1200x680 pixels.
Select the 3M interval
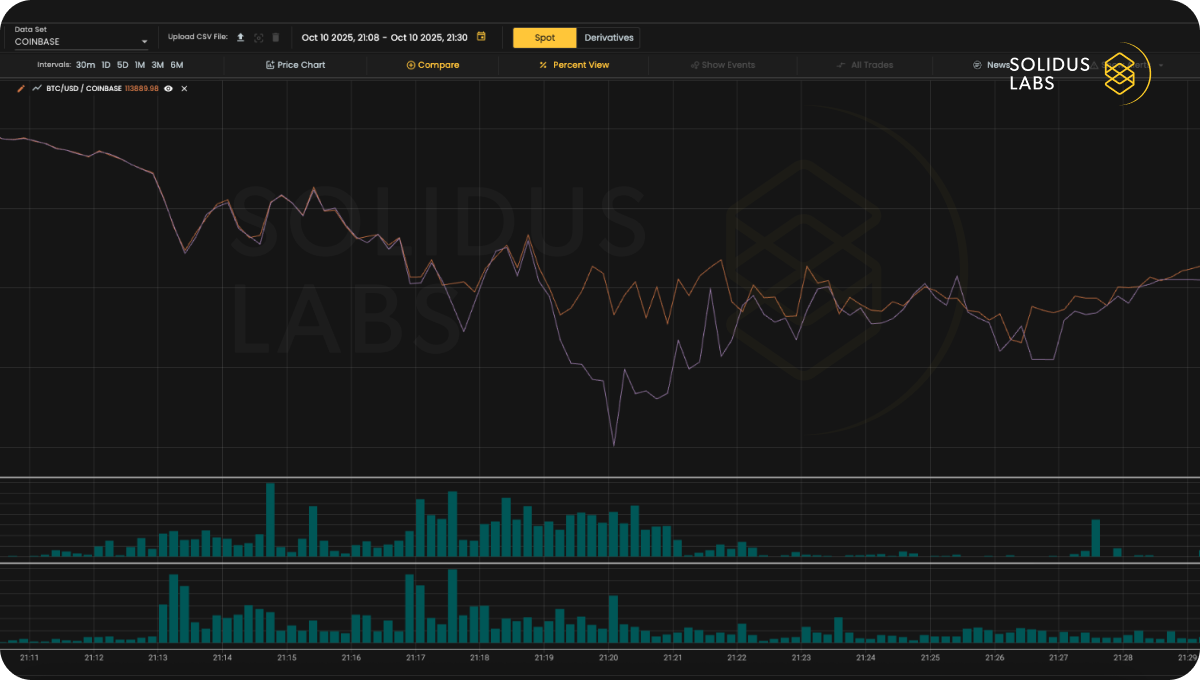pos(158,65)
